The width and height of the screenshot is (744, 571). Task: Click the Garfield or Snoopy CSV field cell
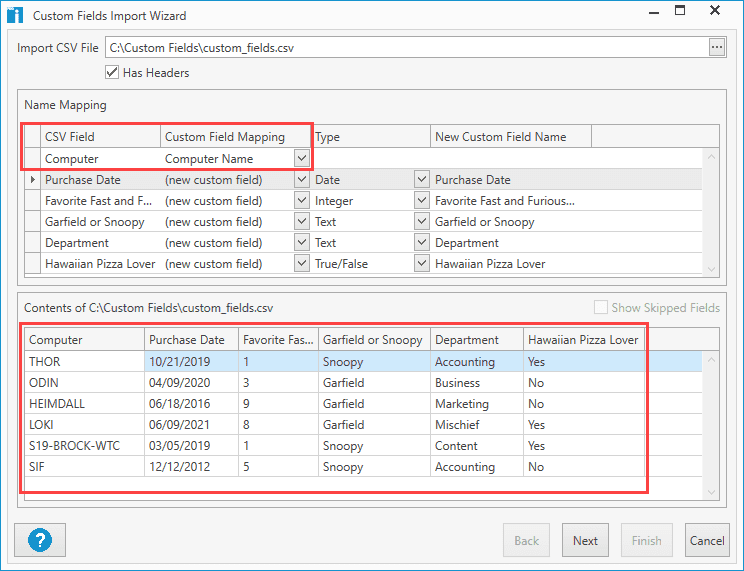coord(101,222)
